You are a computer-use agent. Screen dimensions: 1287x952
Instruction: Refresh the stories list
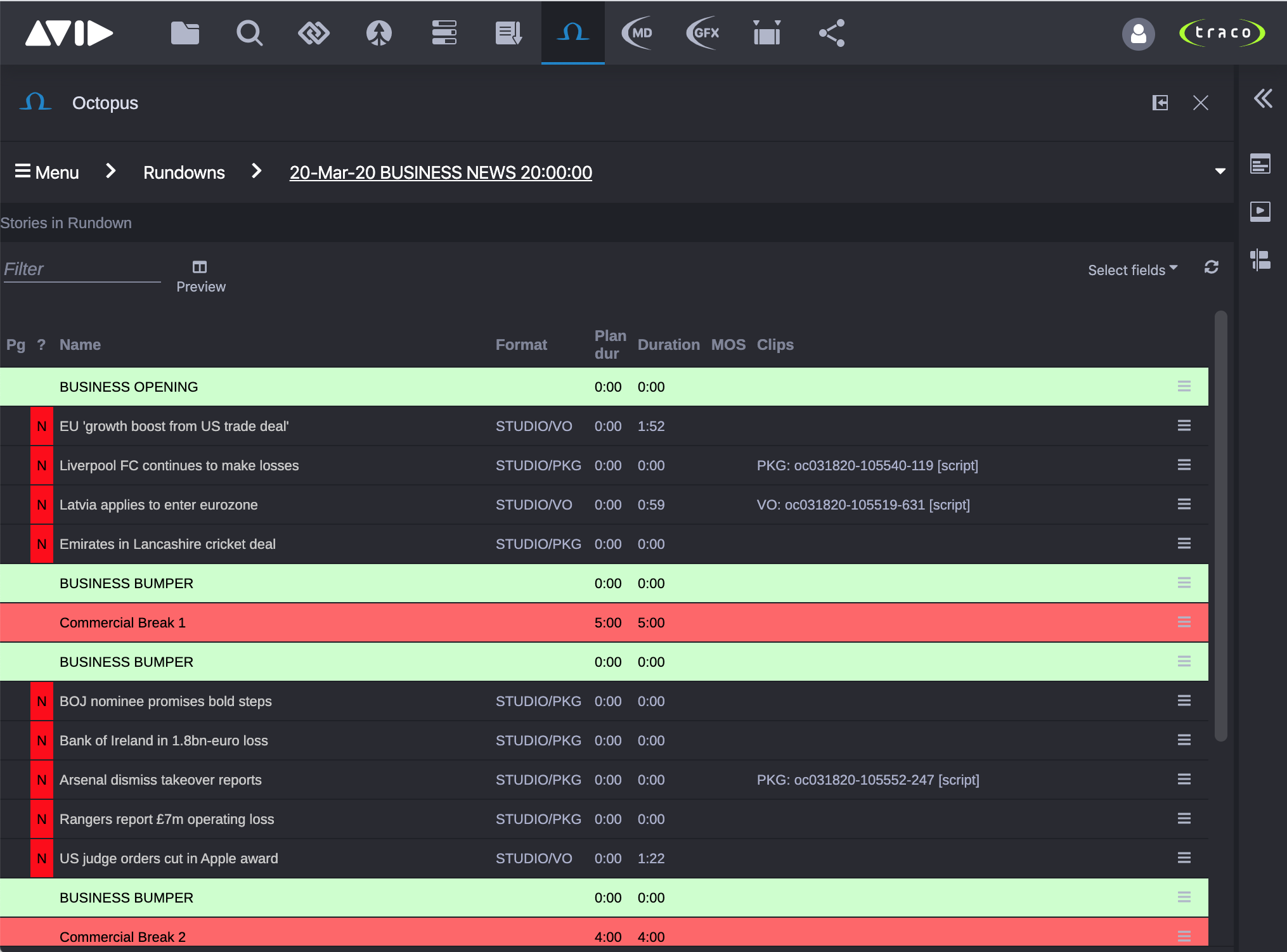click(x=1212, y=267)
